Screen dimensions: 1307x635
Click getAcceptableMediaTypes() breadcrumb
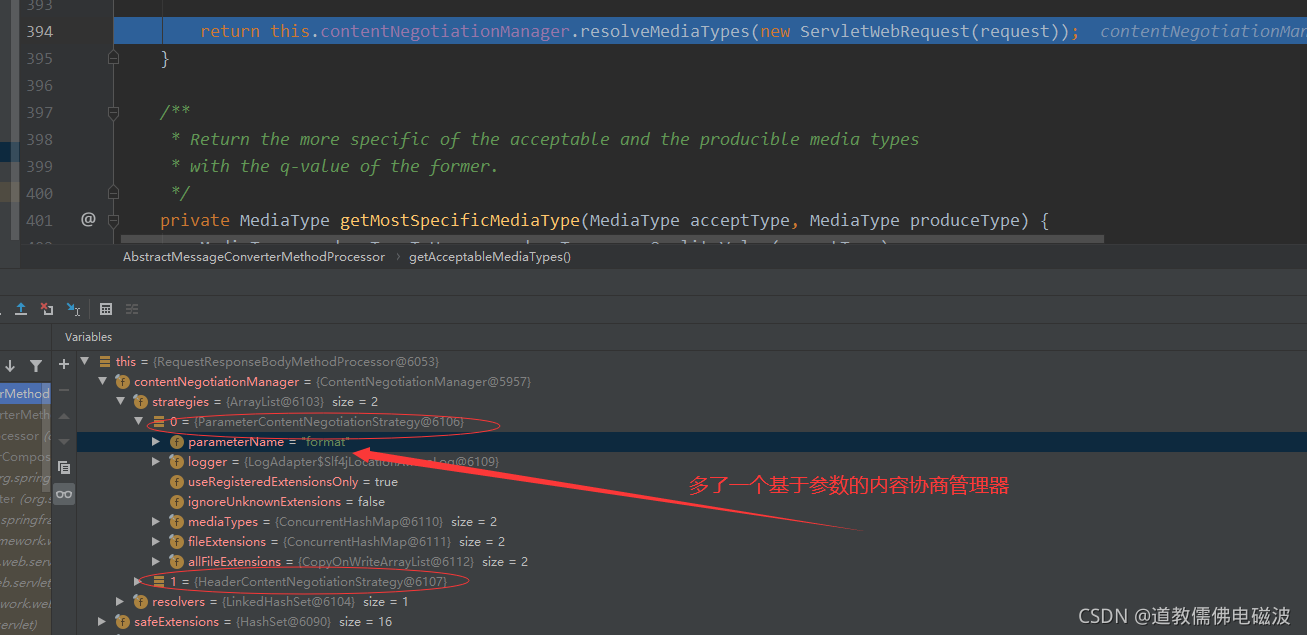490,257
